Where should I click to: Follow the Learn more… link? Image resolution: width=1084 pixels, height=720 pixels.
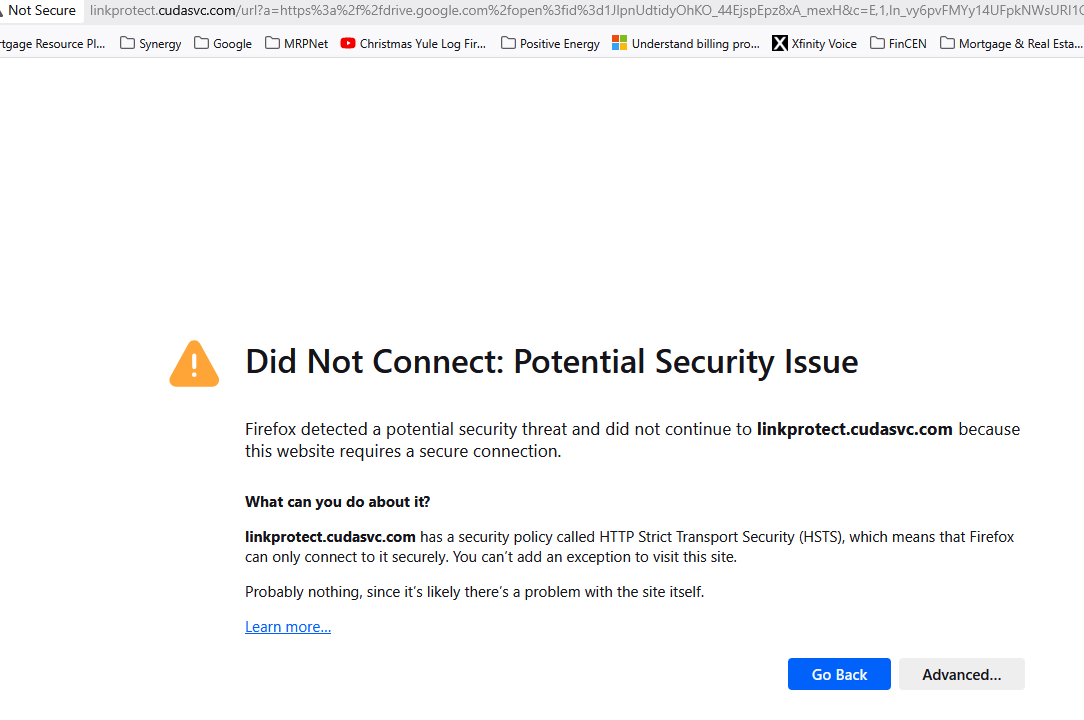(288, 627)
